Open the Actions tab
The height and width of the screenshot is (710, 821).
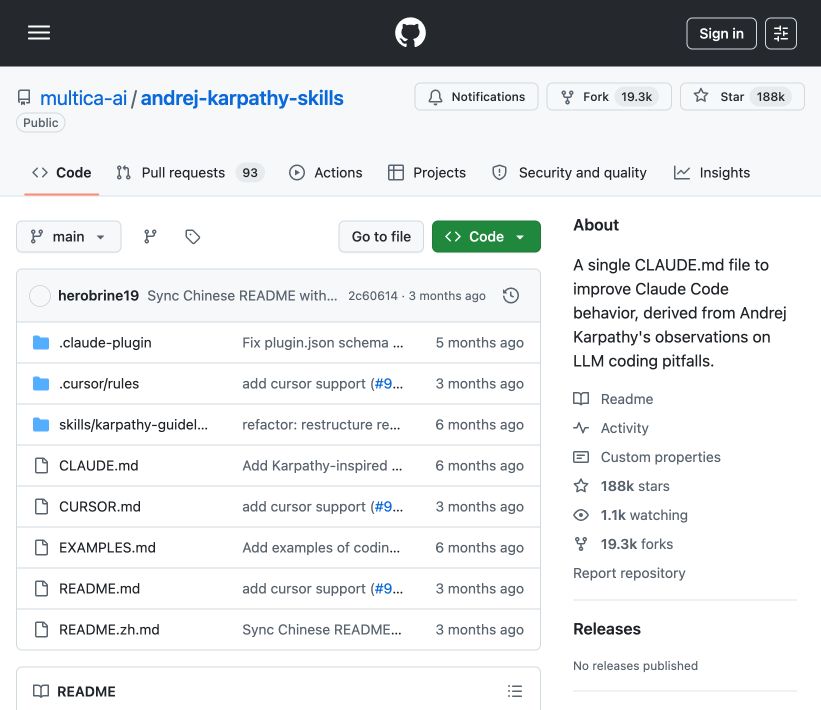click(x=326, y=173)
